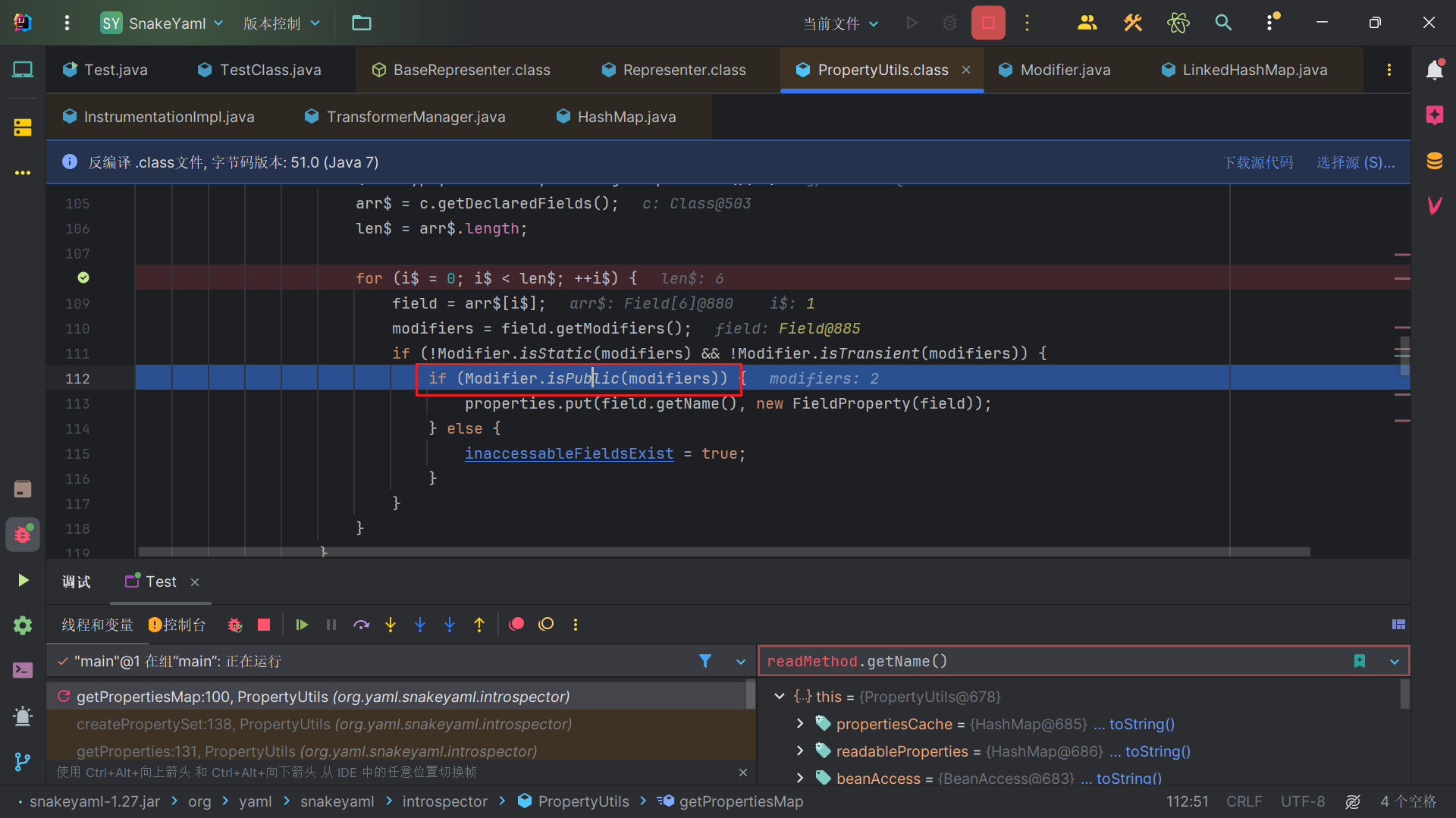1456x818 pixels.
Task: Toggle the breakpoint on the for-loop line
Action: click(83, 277)
